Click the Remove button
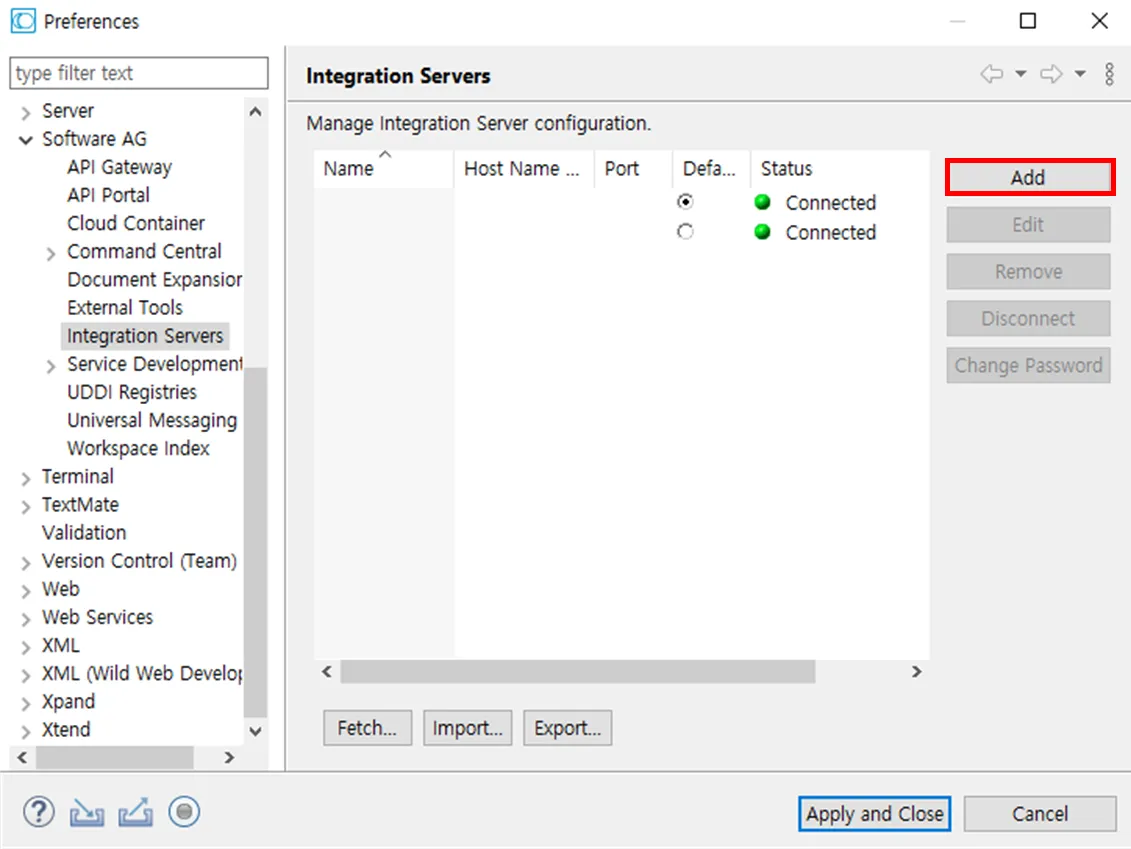The width and height of the screenshot is (1131, 849). pos(1029,271)
